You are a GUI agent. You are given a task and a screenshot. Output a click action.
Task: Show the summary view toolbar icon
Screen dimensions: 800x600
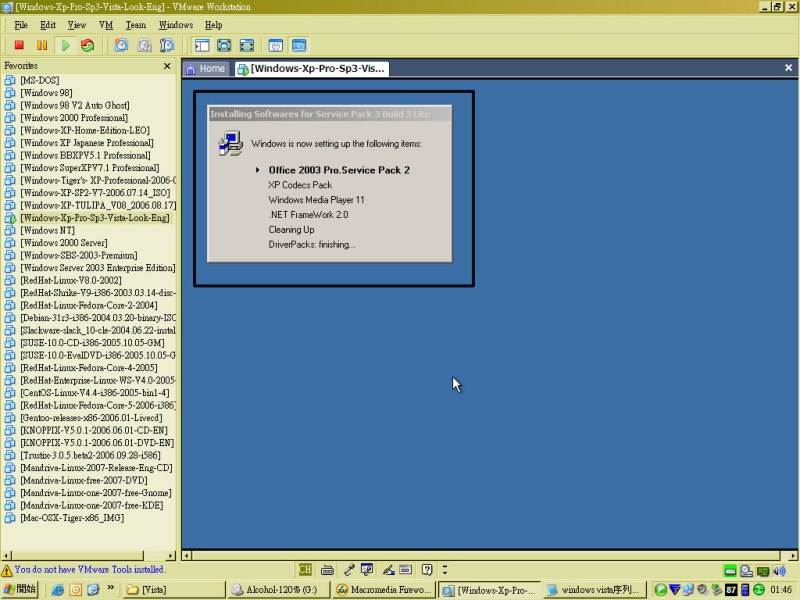276,45
